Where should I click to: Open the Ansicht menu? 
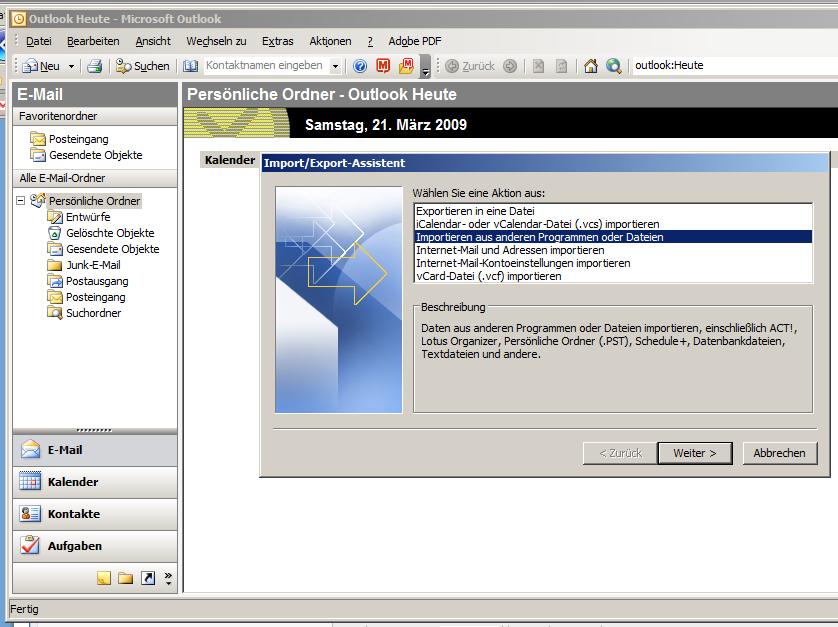[x=153, y=41]
